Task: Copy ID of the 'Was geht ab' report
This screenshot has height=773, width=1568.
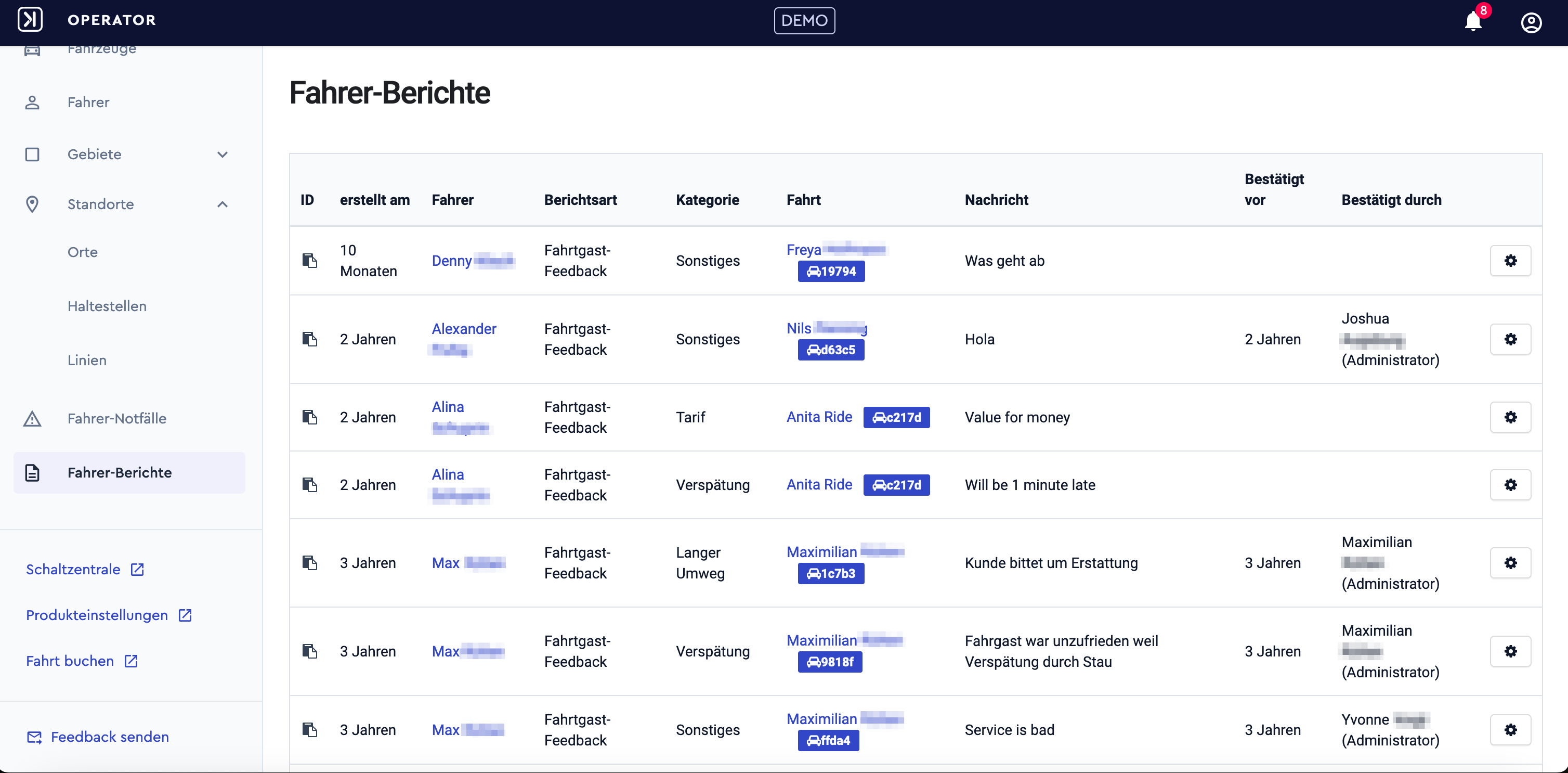Action: pos(310,261)
